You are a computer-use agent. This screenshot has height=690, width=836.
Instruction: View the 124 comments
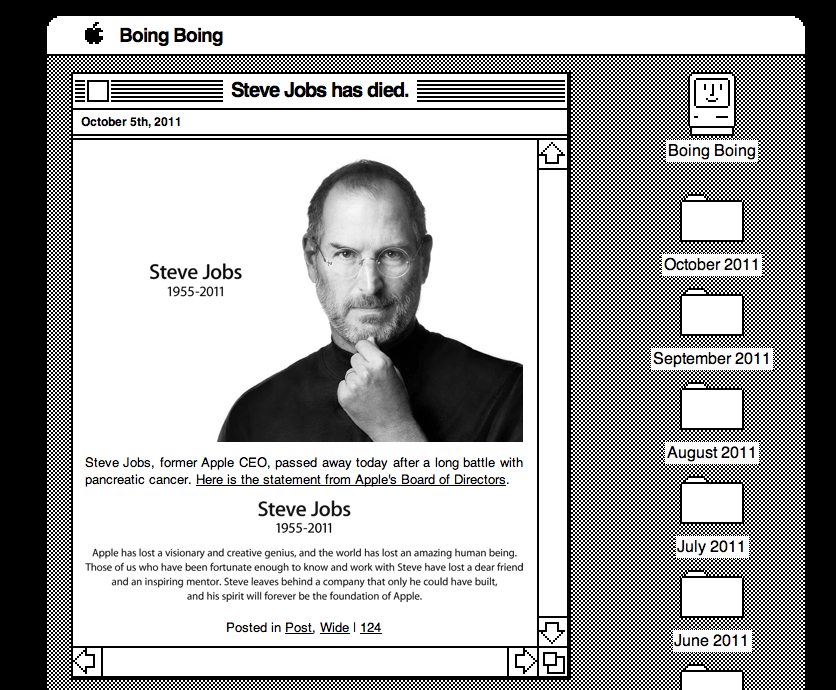[x=371, y=627]
